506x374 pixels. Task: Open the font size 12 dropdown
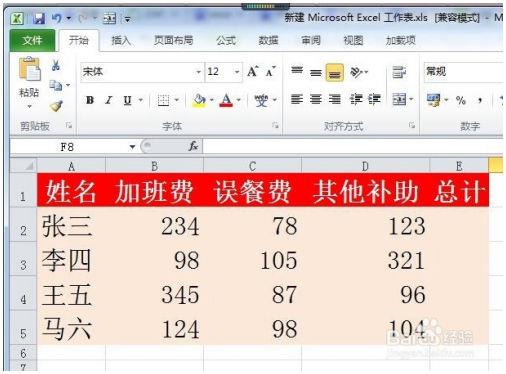[x=237, y=72]
